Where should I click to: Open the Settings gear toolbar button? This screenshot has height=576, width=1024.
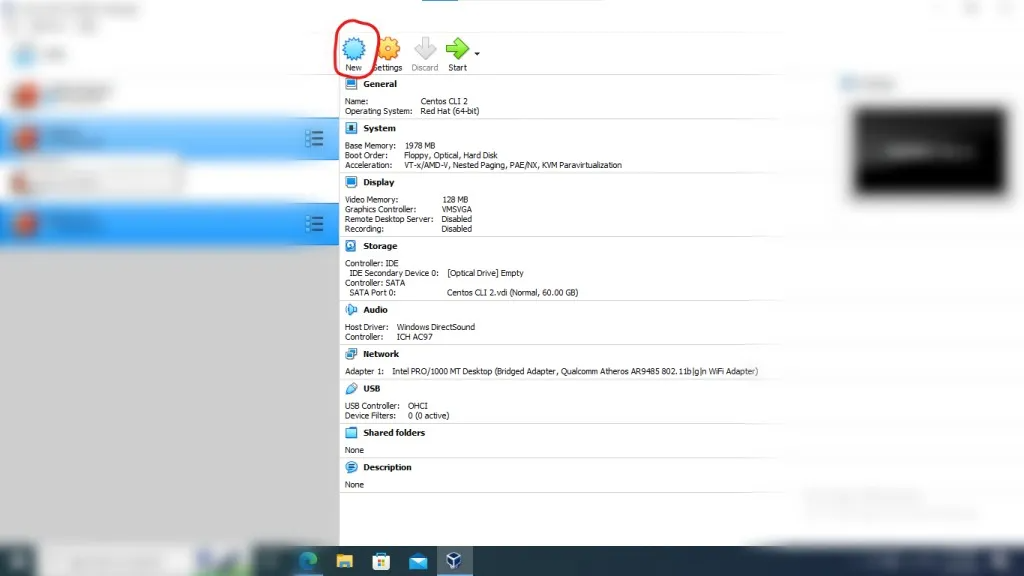pyautogui.click(x=389, y=54)
